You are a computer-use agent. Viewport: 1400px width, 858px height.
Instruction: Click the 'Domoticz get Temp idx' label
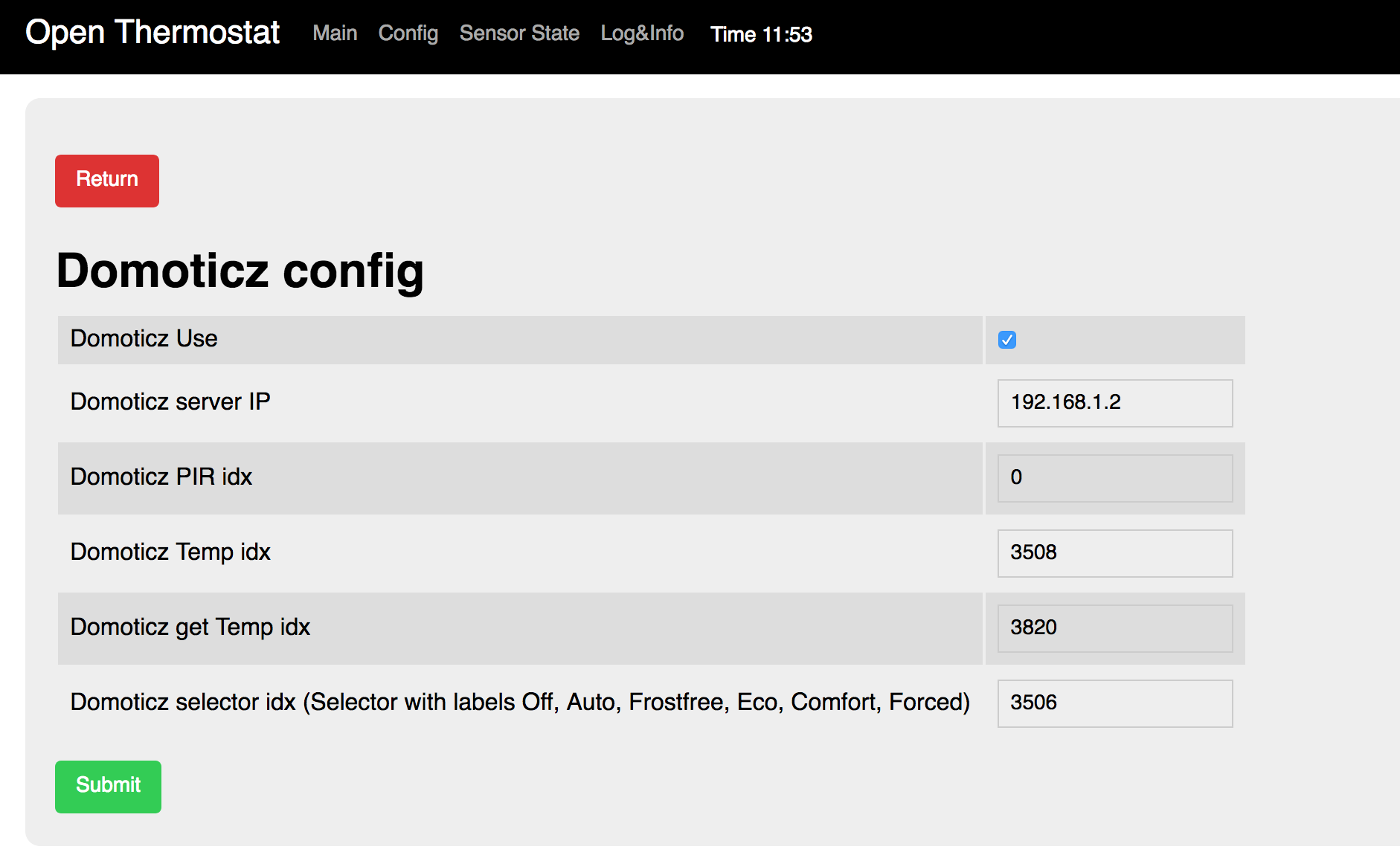coord(190,628)
